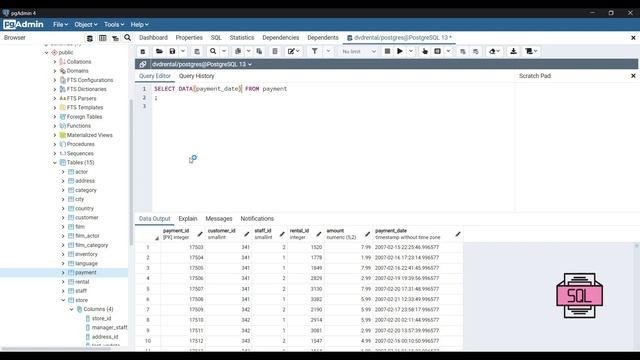
Task: Open the Filter options dropdown arrow
Action: point(328,51)
